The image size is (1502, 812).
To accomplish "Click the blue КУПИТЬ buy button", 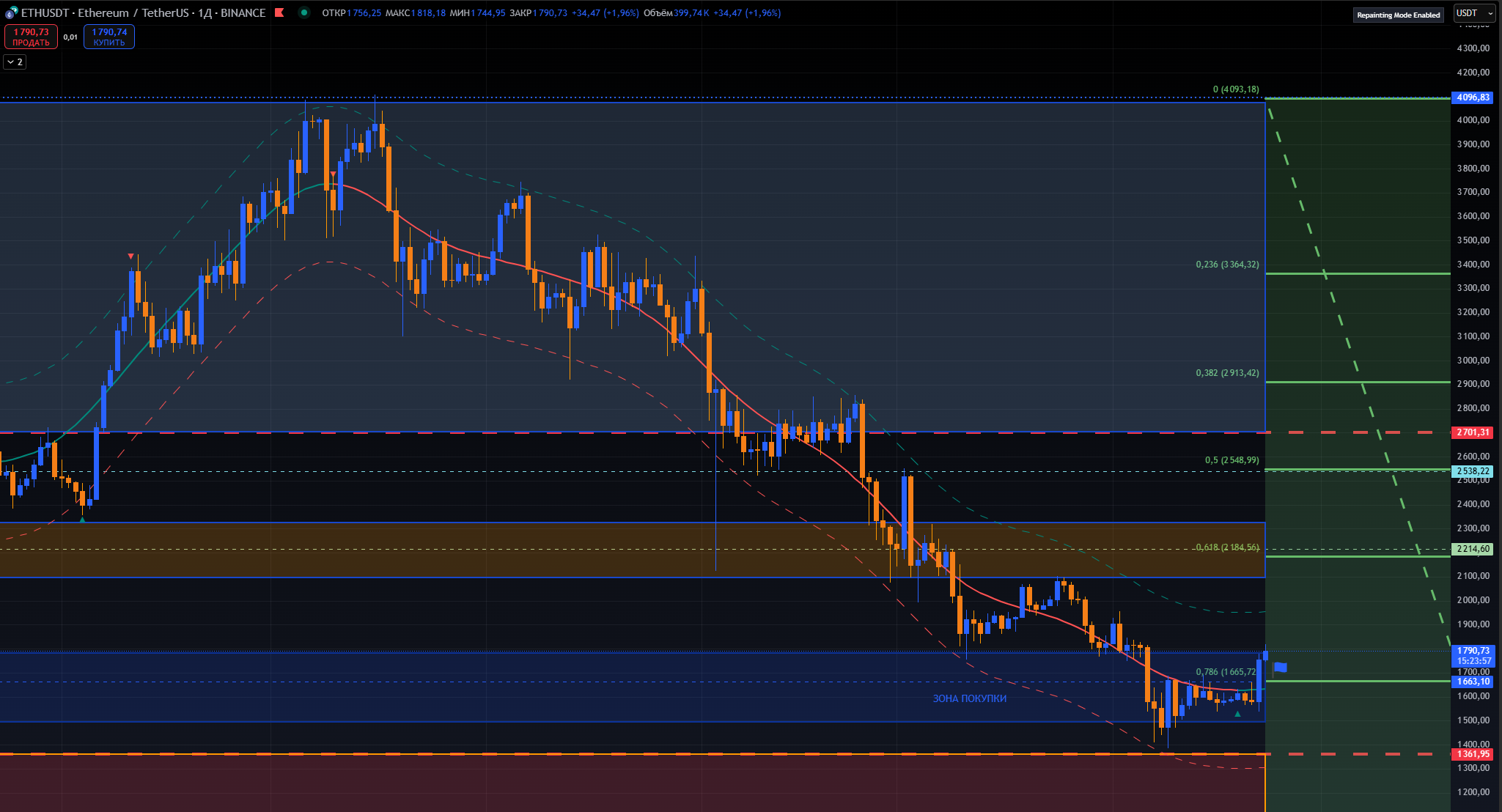I will point(109,37).
